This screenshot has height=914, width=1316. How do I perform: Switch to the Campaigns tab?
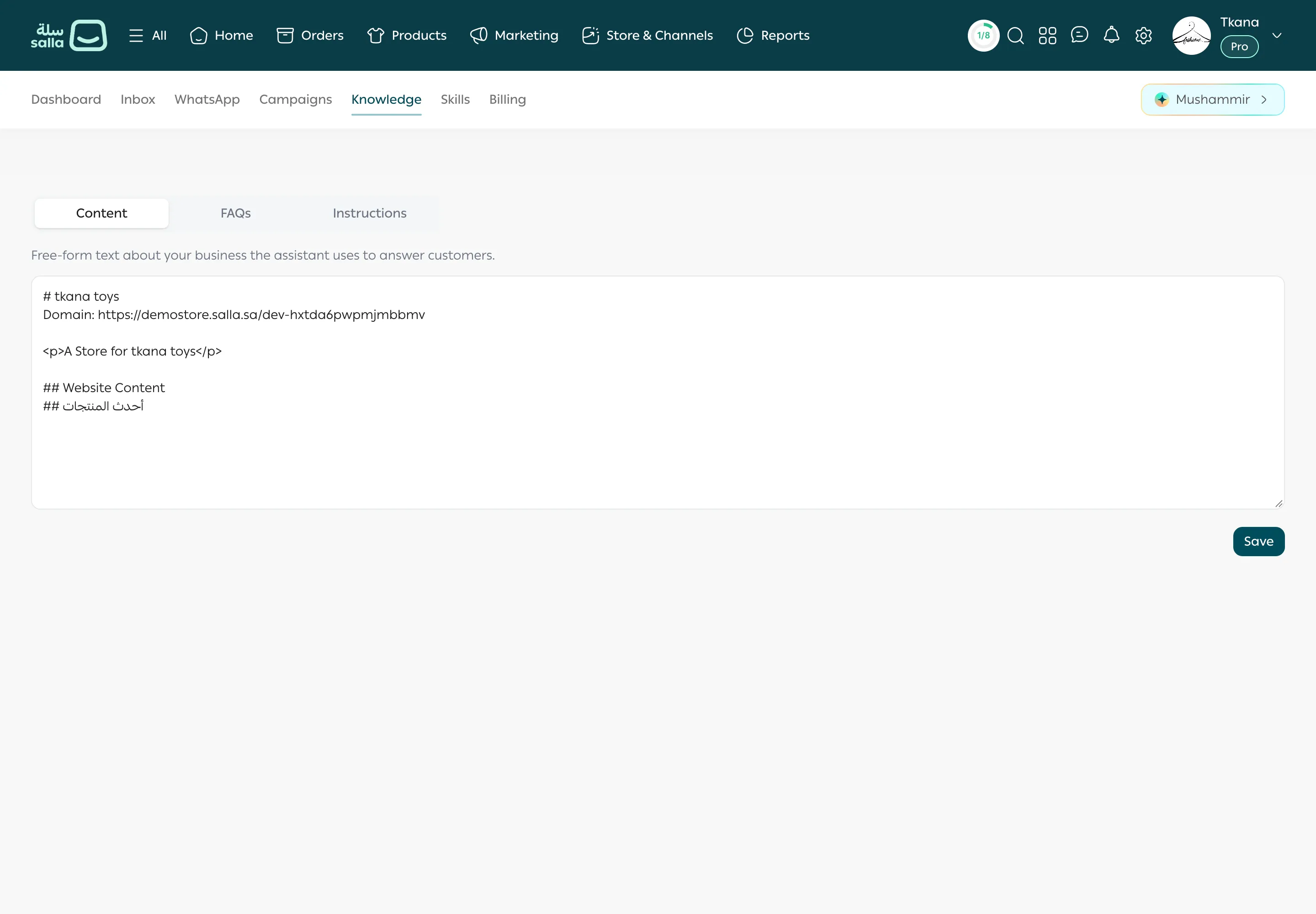pos(296,100)
